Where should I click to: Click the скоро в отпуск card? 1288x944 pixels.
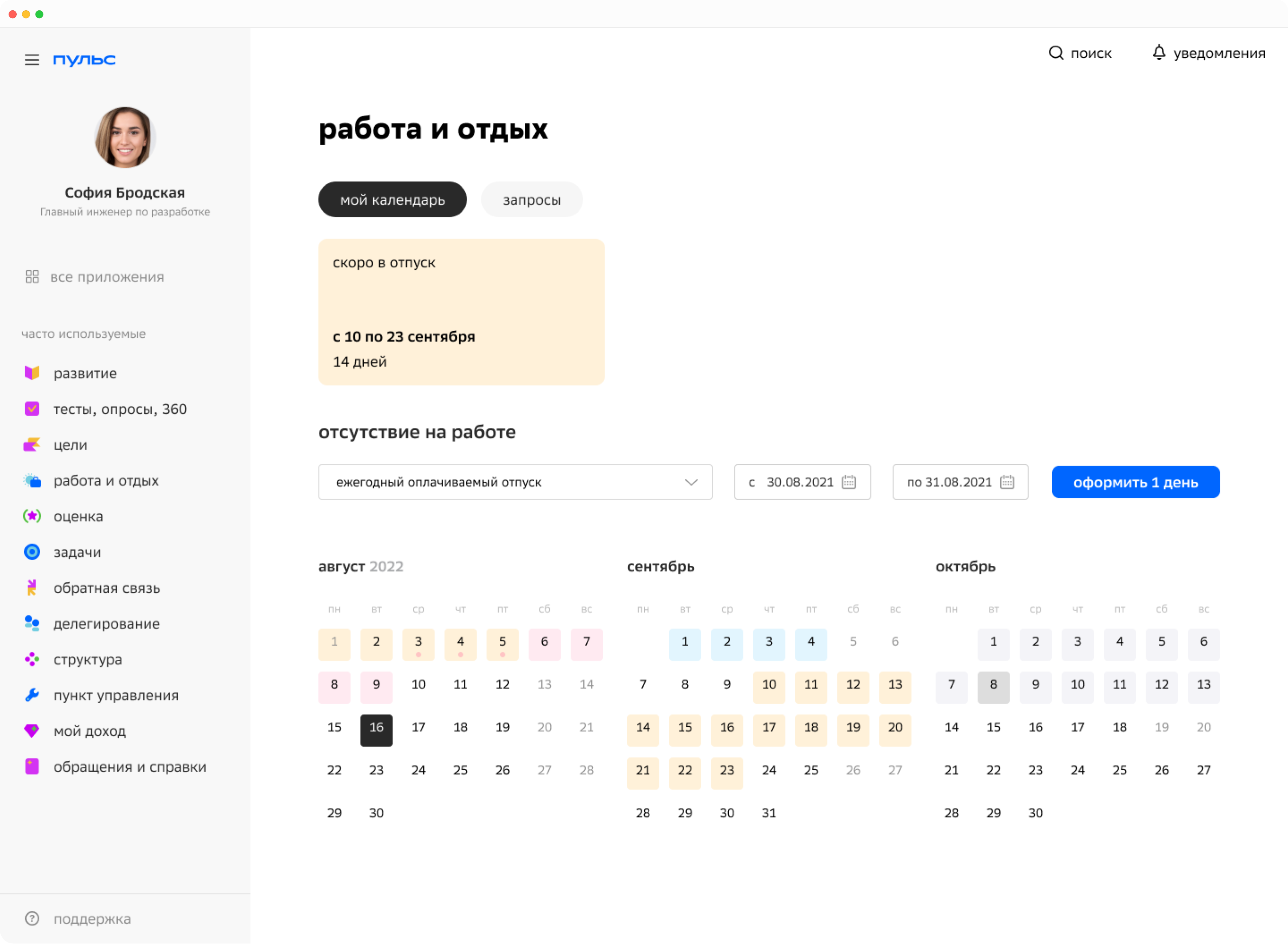[461, 312]
